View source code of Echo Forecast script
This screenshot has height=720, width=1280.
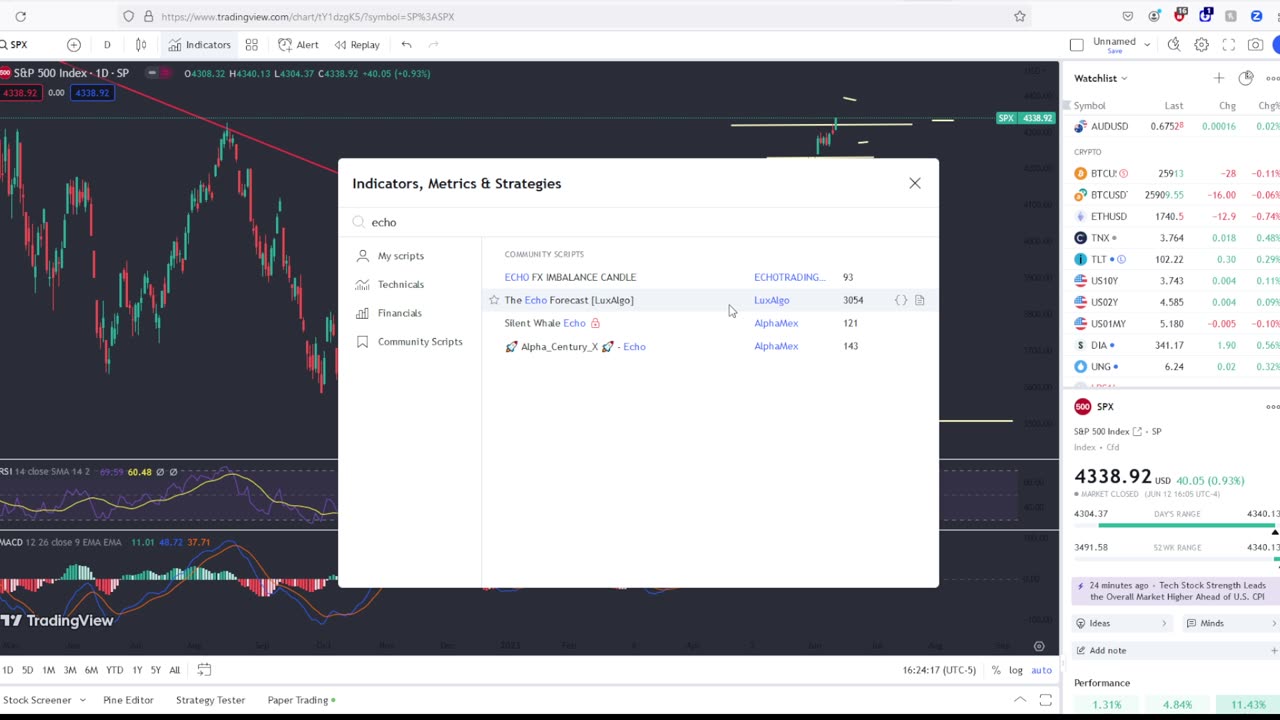[901, 300]
